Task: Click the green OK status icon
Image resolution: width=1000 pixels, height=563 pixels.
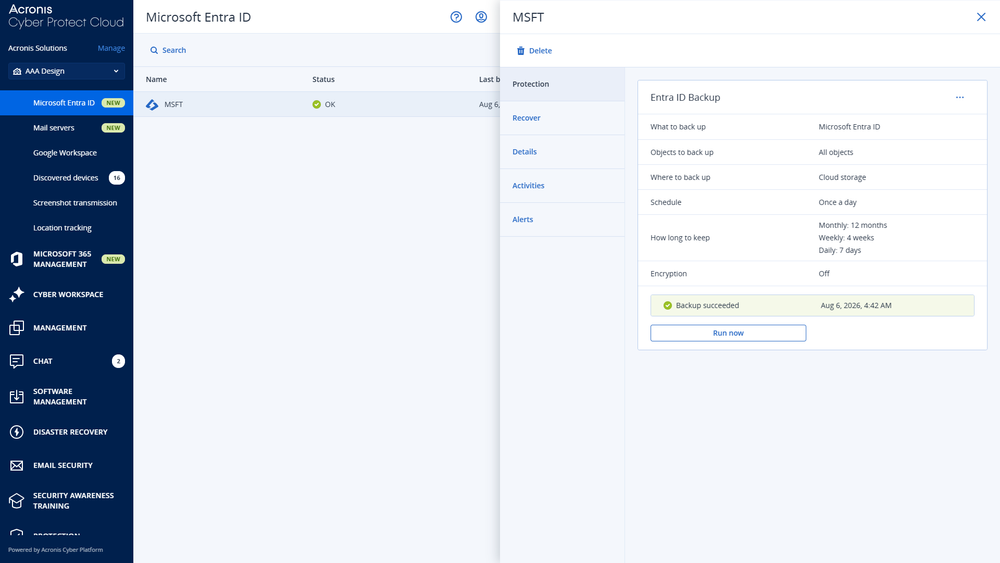Action: click(x=316, y=105)
